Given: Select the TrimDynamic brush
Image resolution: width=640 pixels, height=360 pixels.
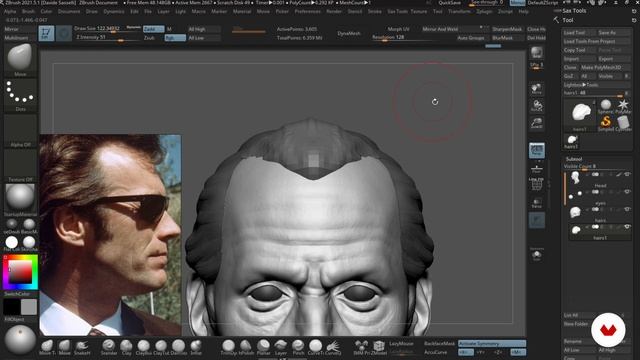Looking at the screenshot, I should pyautogui.click(x=228, y=346).
